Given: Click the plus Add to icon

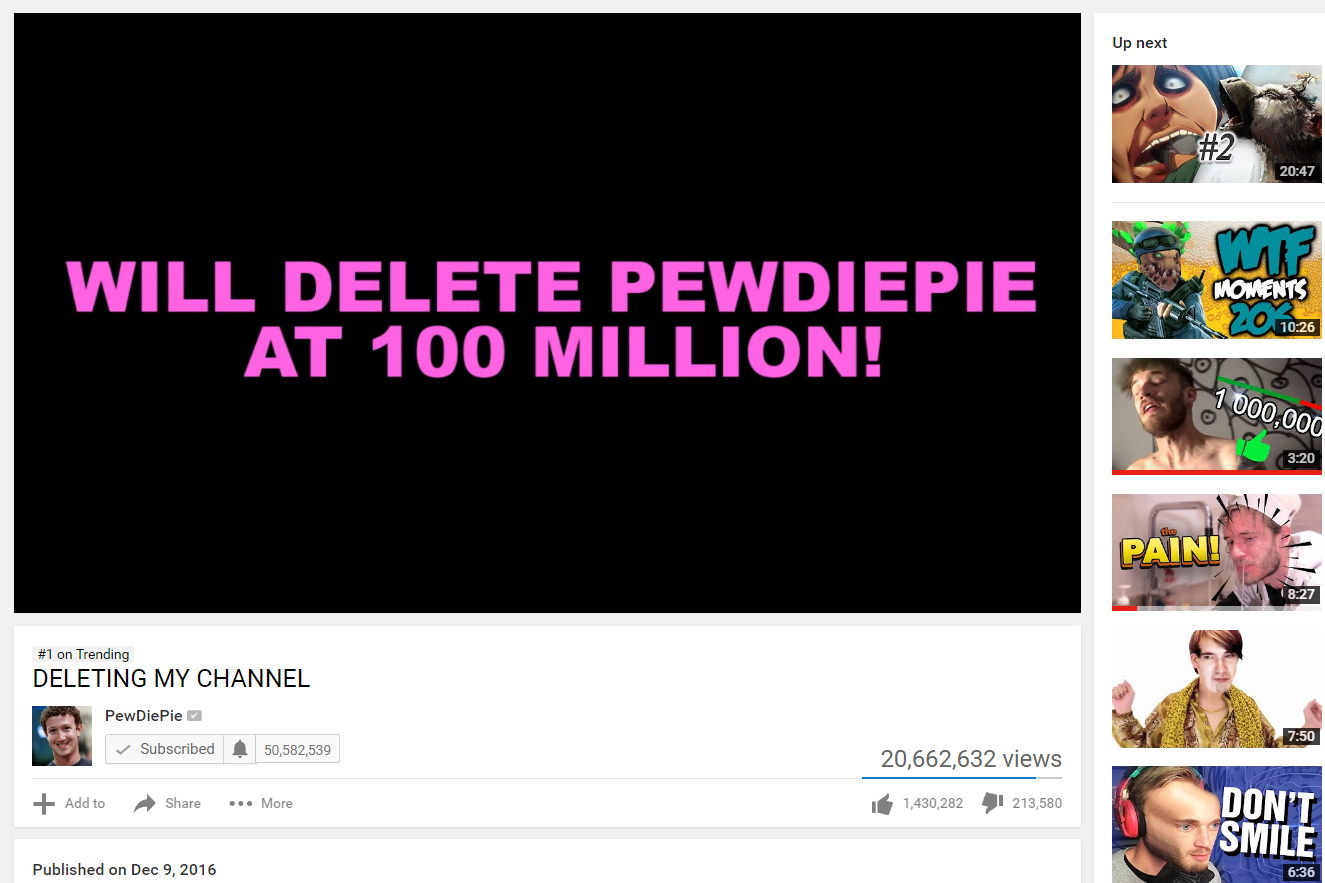Looking at the screenshot, I should click(x=44, y=803).
